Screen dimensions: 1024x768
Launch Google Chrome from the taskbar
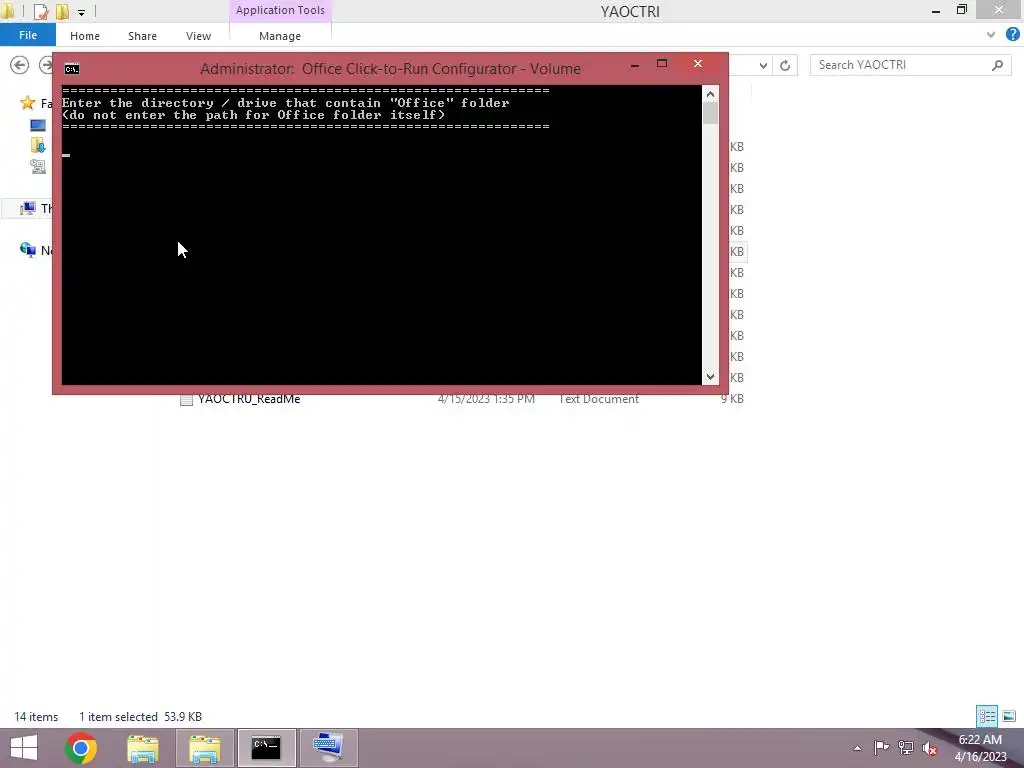pos(81,748)
